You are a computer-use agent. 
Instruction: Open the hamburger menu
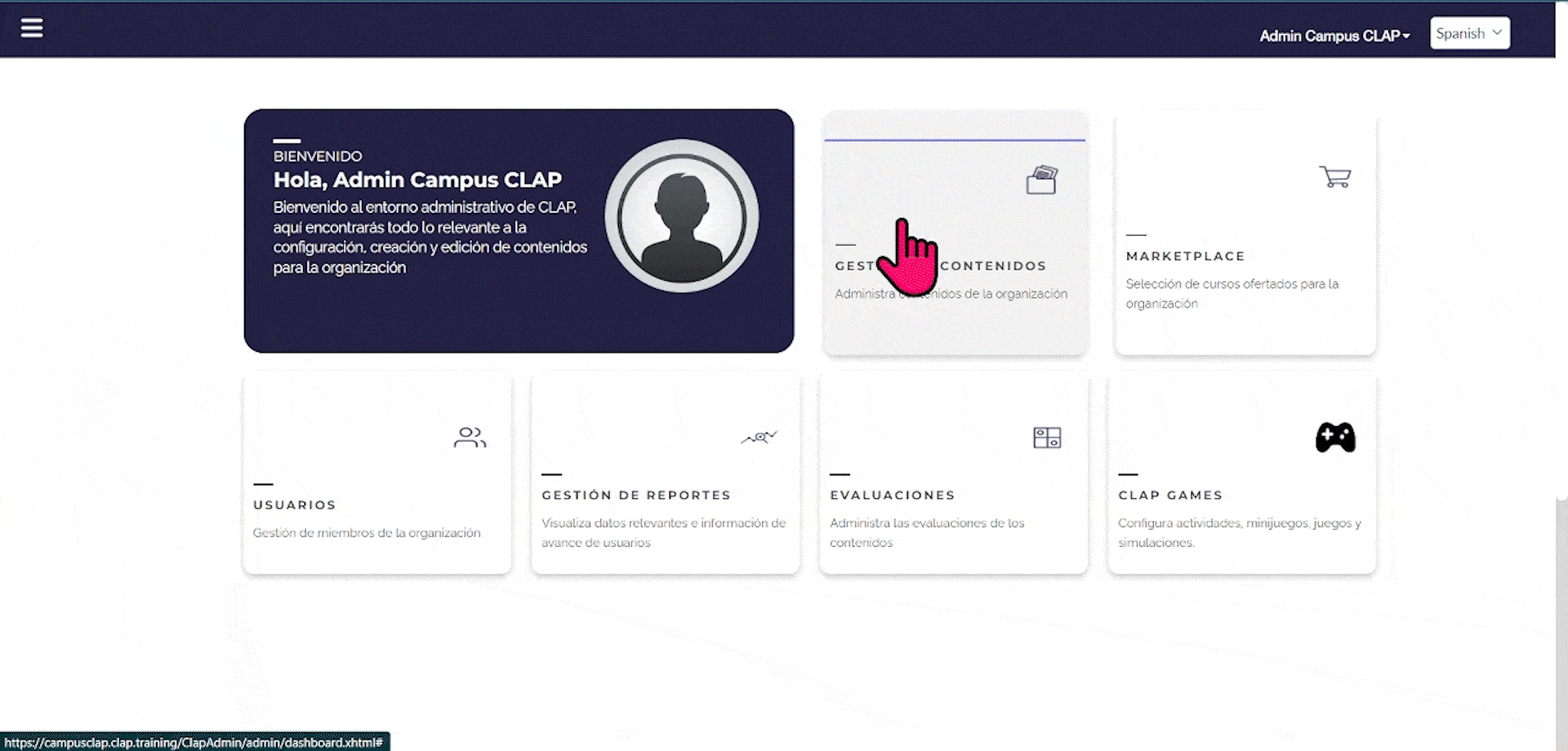(x=32, y=29)
